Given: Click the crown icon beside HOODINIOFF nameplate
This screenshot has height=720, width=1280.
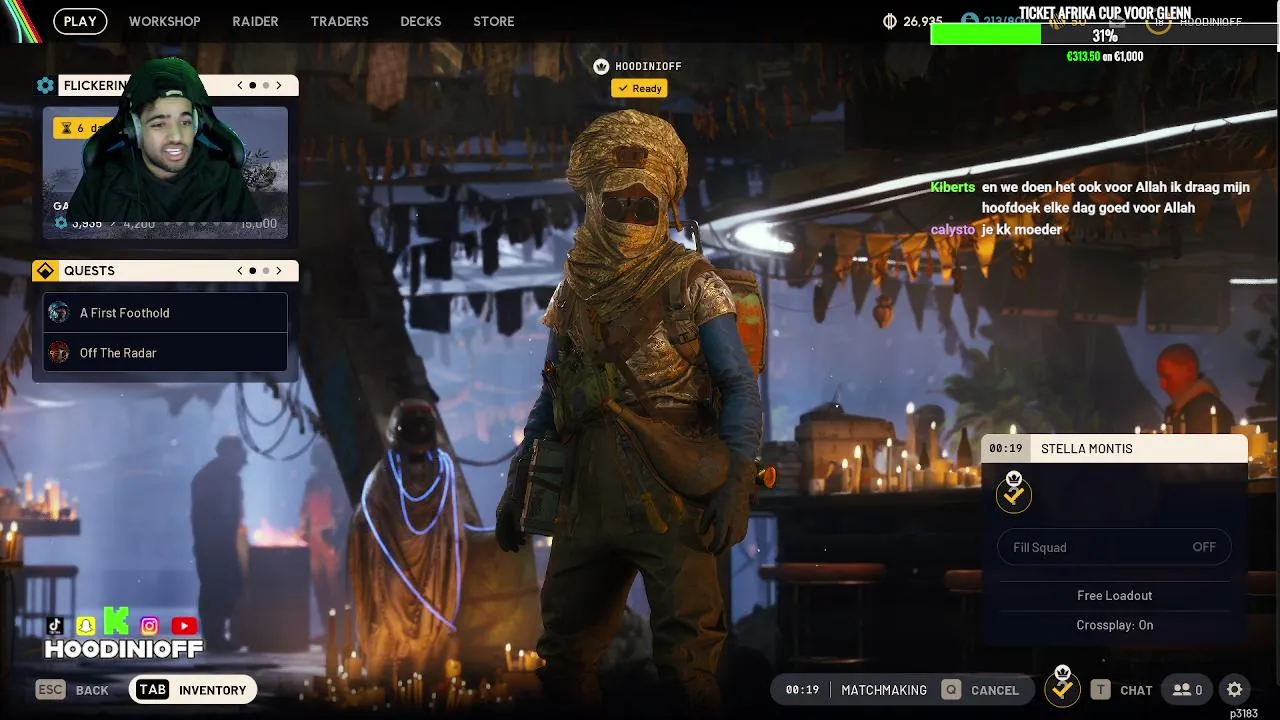Looking at the screenshot, I should [601, 66].
